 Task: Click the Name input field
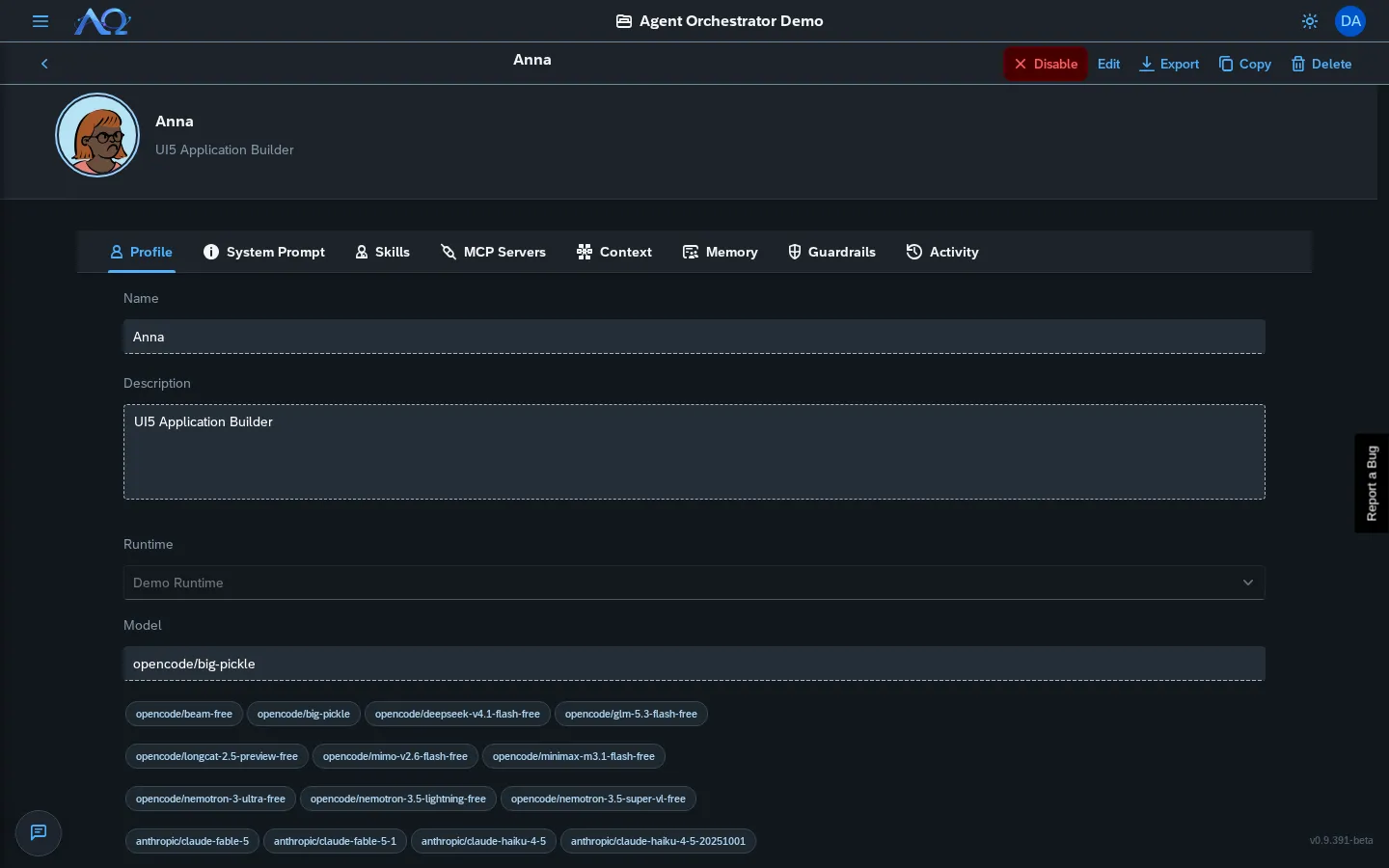[x=694, y=337]
